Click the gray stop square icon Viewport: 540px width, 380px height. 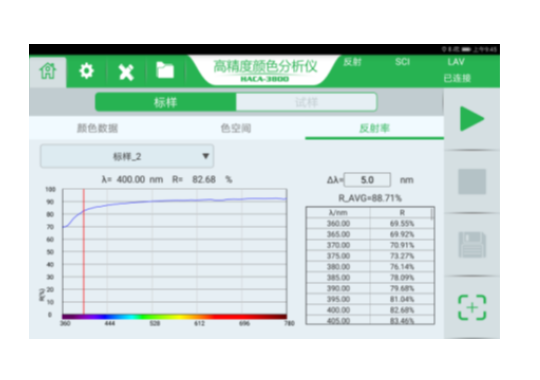click(x=472, y=182)
